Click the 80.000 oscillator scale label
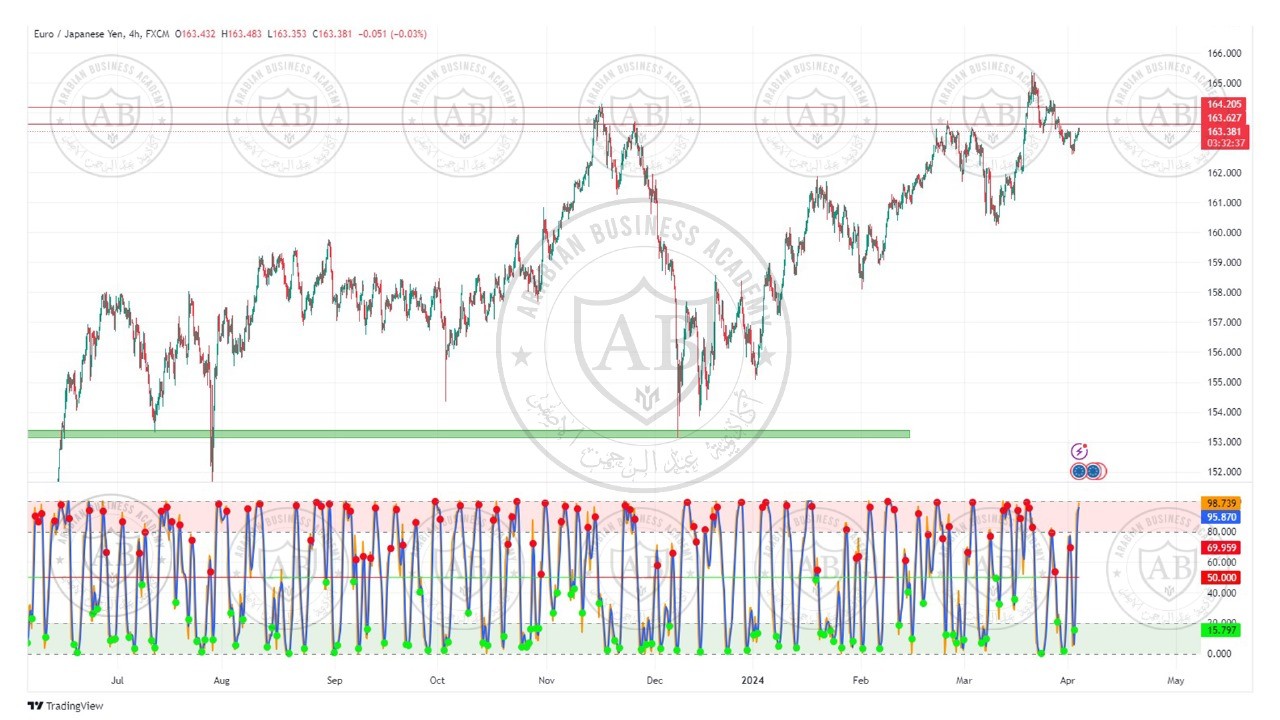Image resolution: width=1280 pixels, height=720 pixels. [x=1224, y=533]
